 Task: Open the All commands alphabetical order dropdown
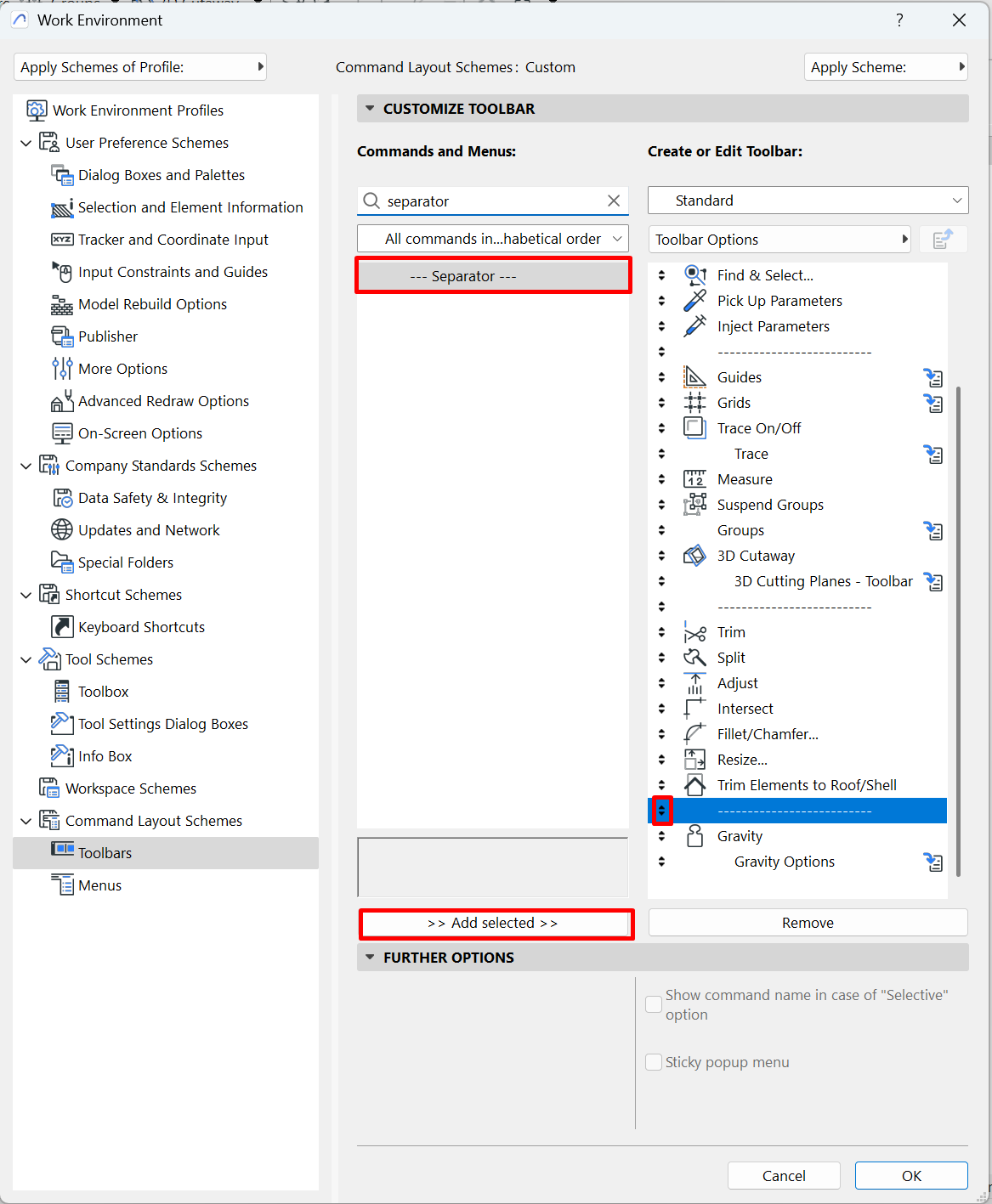tap(493, 239)
